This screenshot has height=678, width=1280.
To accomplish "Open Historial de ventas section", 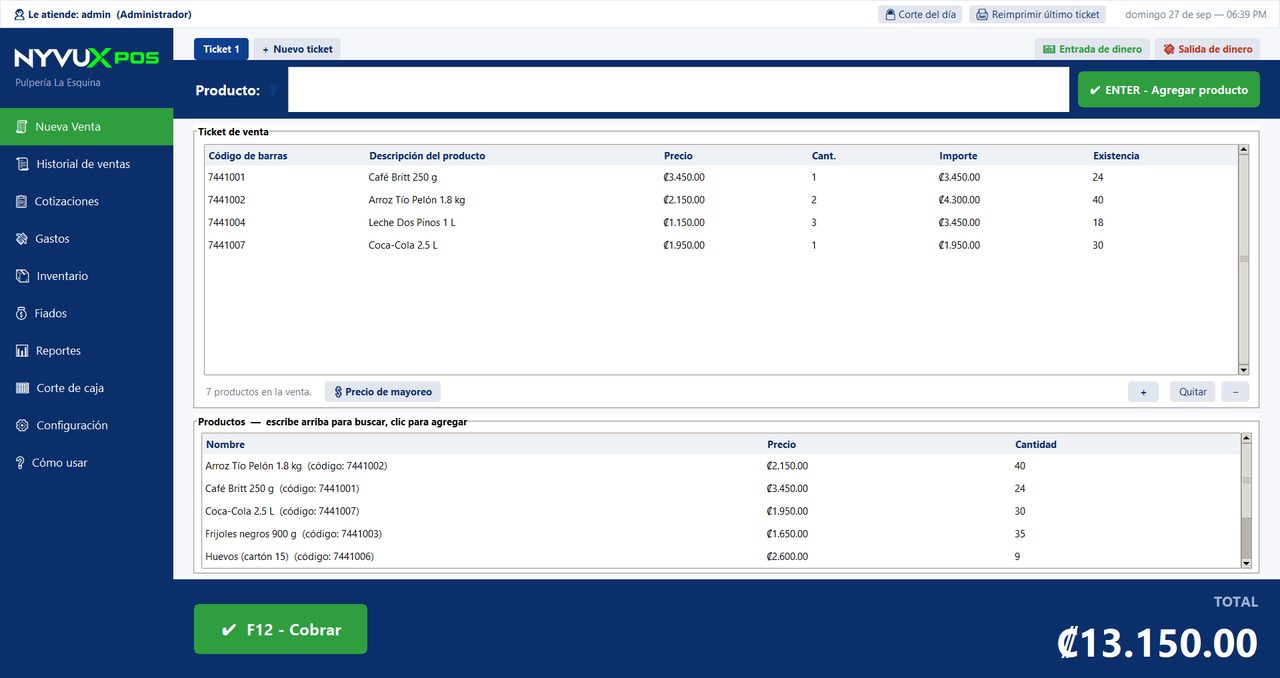I will click(86, 164).
